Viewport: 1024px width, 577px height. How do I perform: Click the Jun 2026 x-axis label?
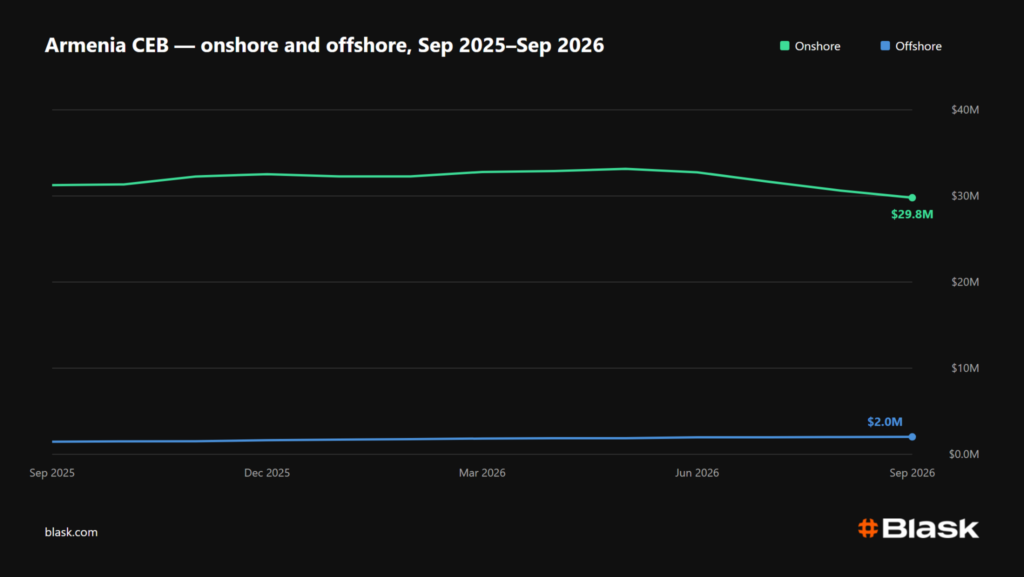(697, 473)
